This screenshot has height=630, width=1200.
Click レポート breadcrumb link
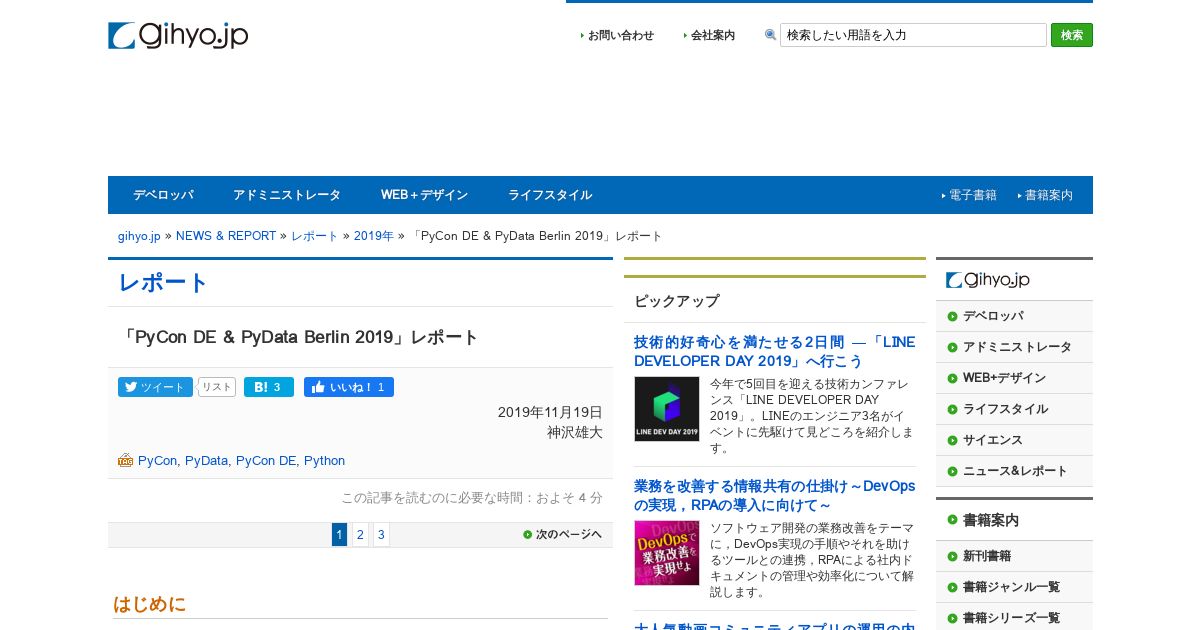(x=315, y=236)
